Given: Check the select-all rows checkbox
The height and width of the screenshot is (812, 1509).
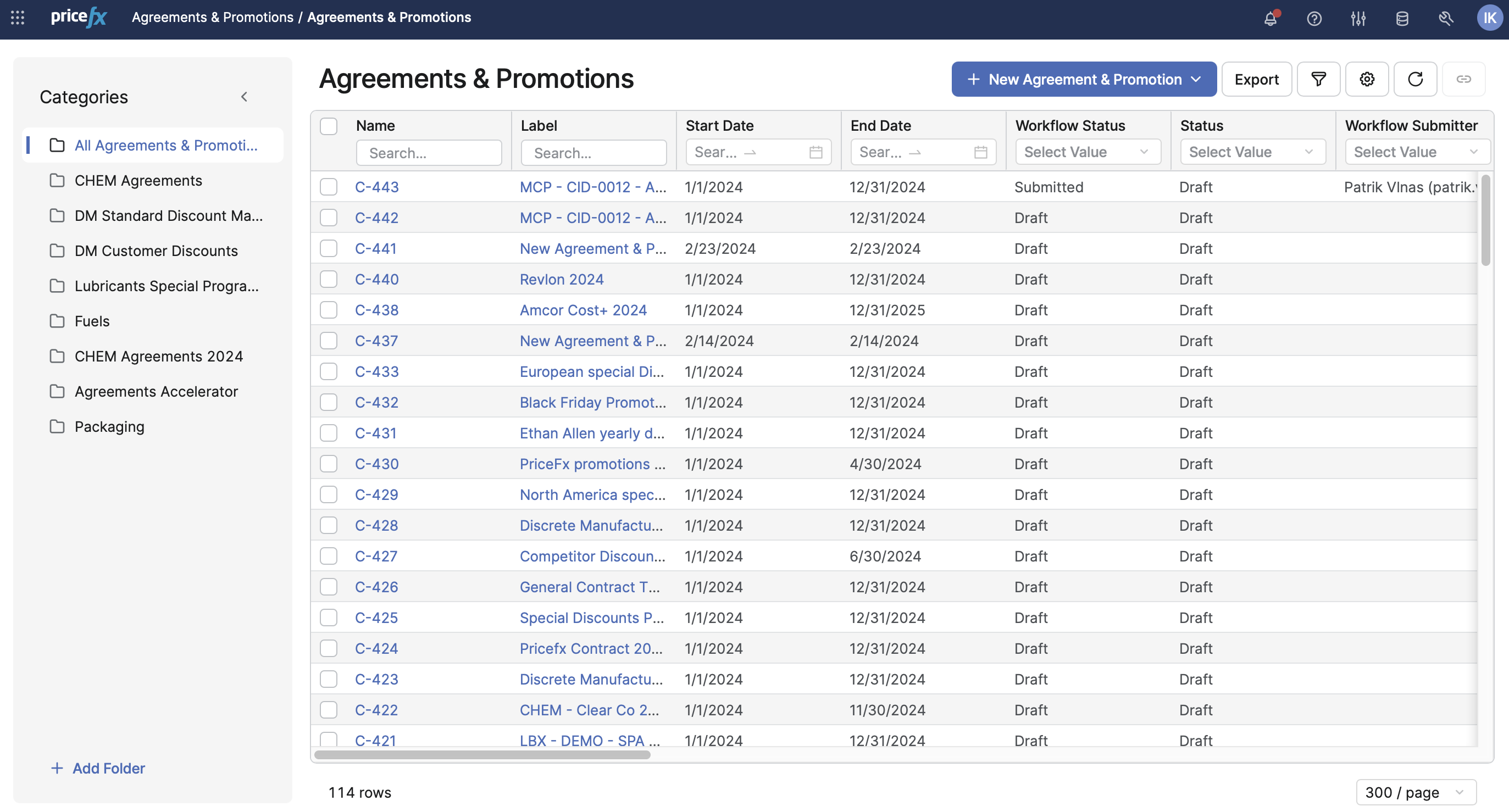Looking at the screenshot, I should coord(329,126).
